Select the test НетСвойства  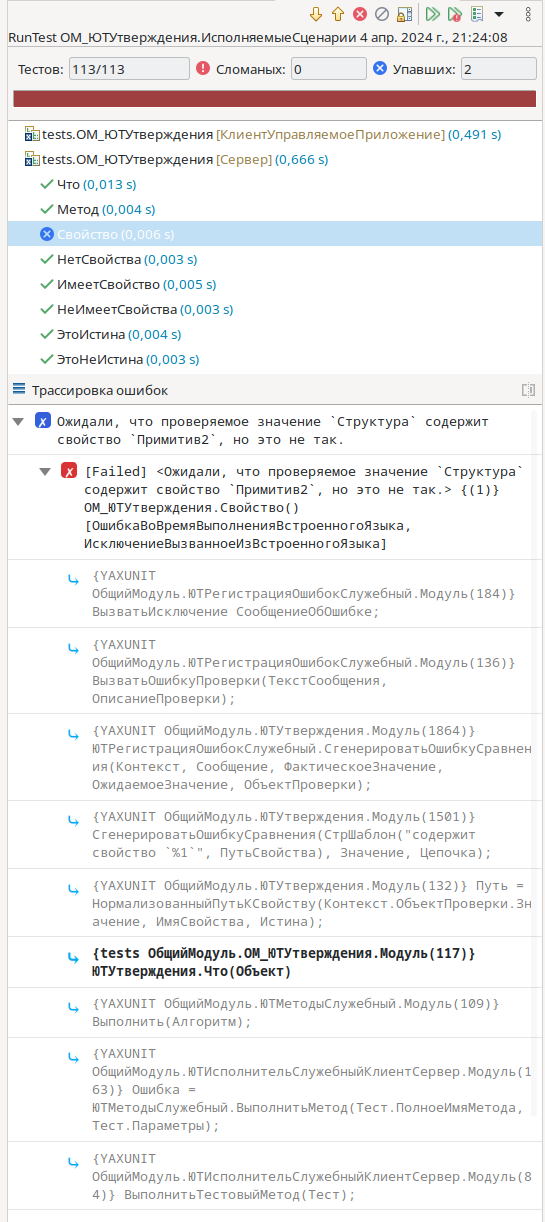pos(272,259)
